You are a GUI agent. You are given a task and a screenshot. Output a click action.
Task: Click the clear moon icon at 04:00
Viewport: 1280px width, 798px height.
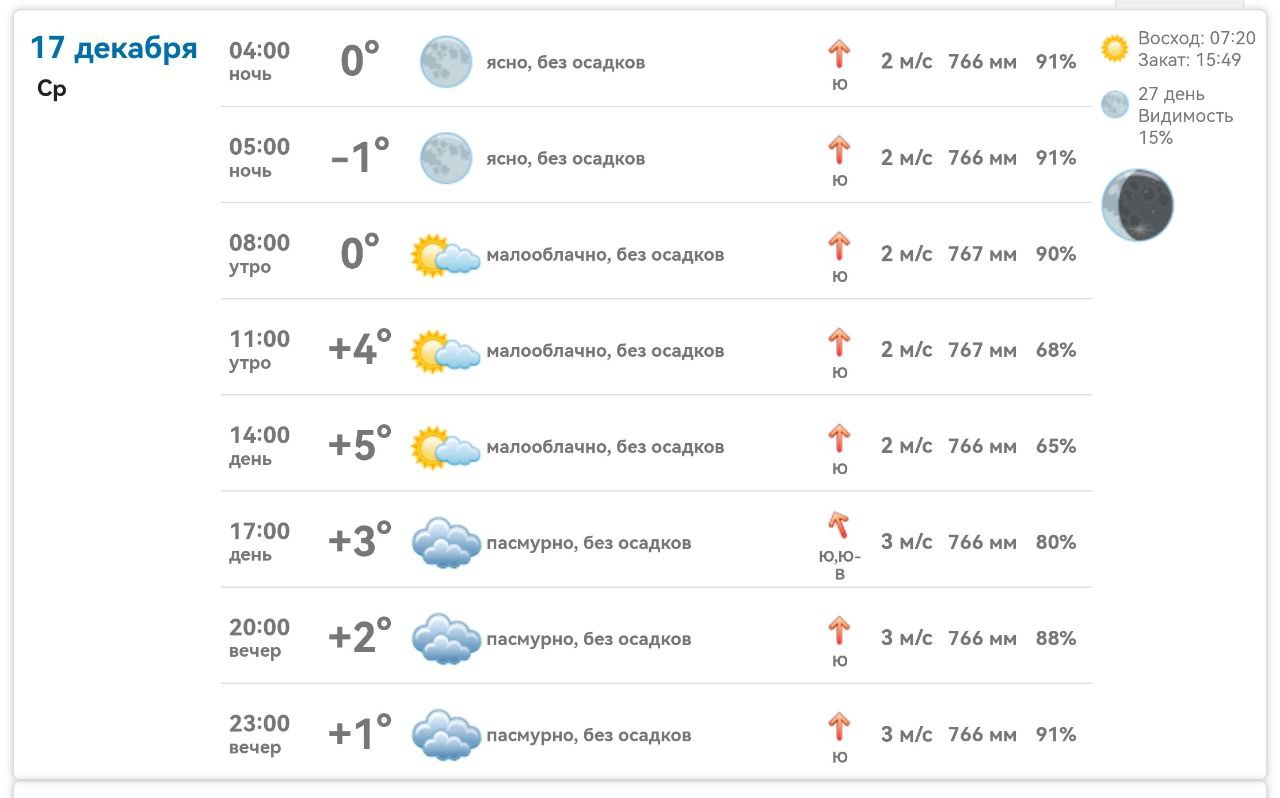[x=445, y=62]
